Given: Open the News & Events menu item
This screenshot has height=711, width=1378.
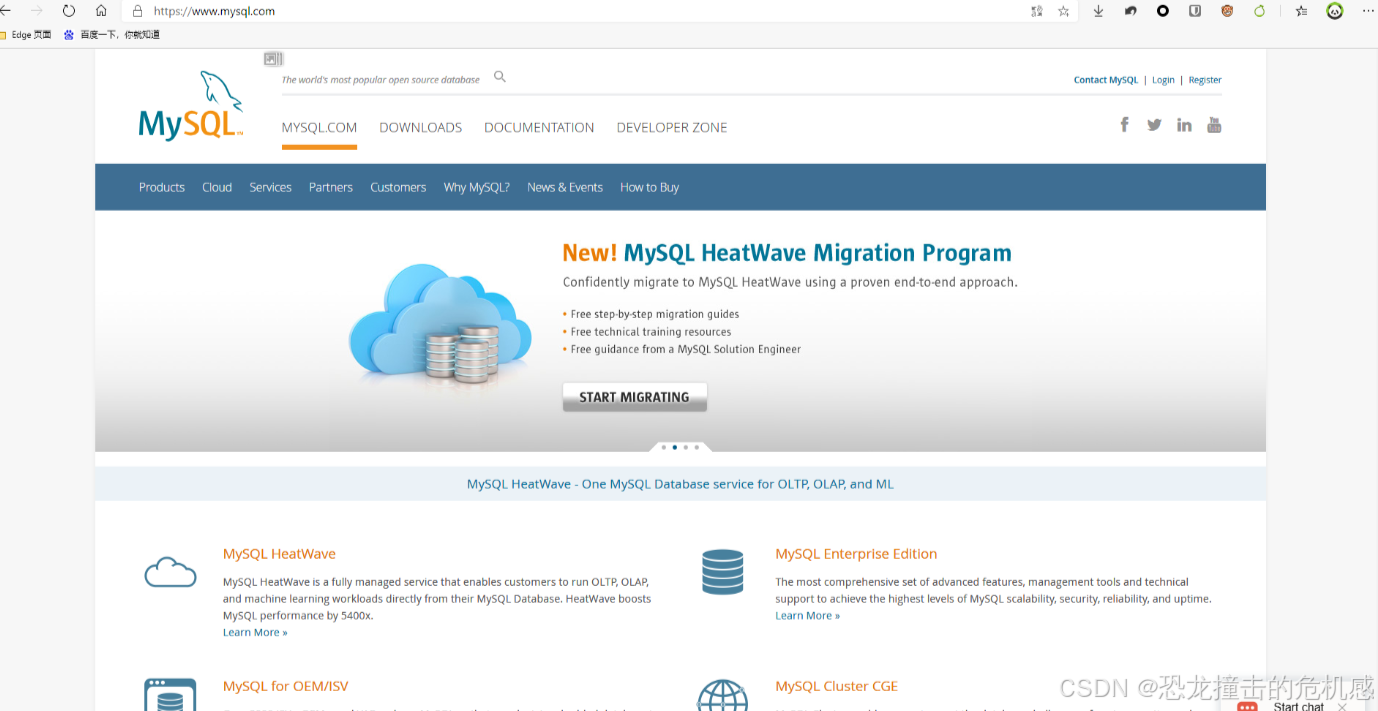Looking at the screenshot, I should coord(565,187).
